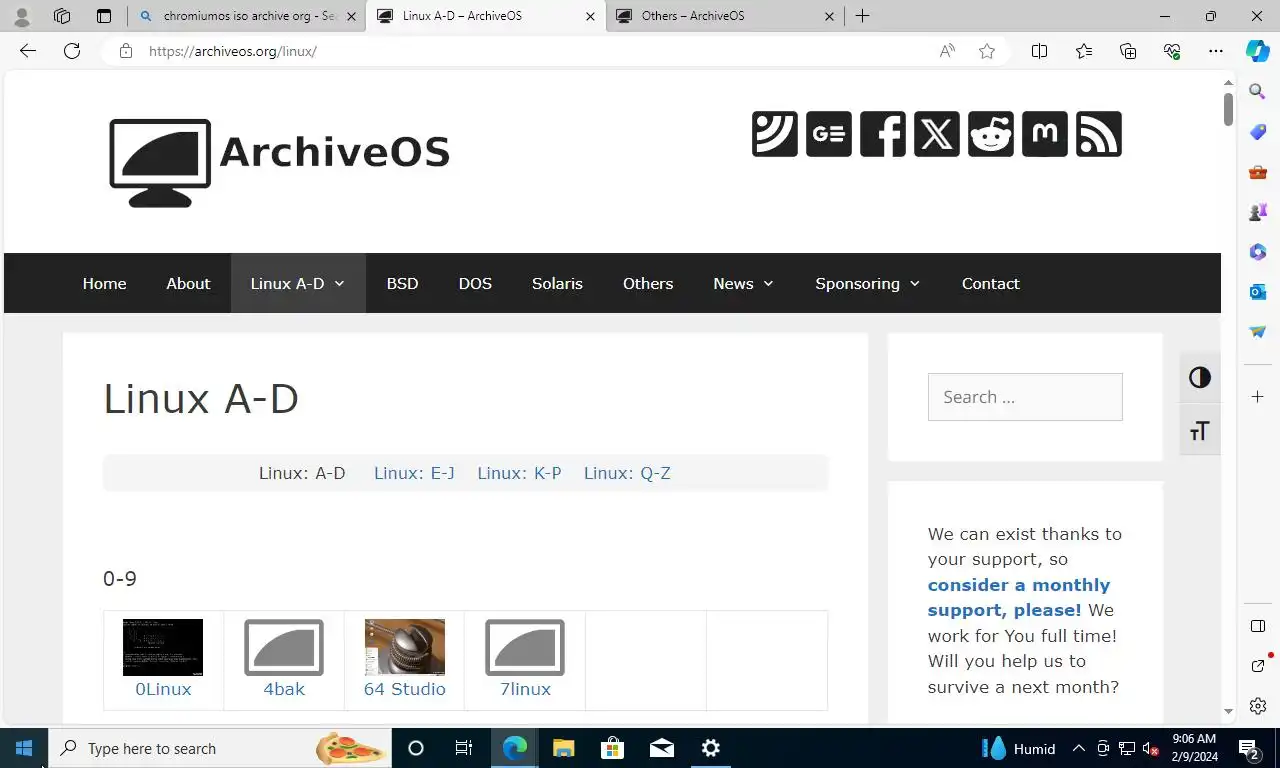Switch to the chromiumos search tab
Screen dimensions: 1280x768
point(247,16)
